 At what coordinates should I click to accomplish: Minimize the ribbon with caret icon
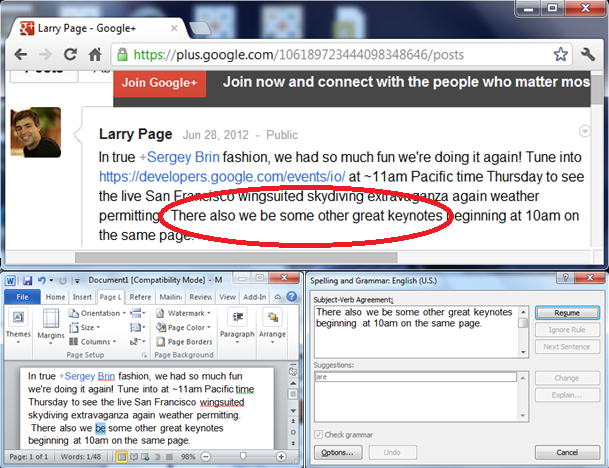[278, 297]
